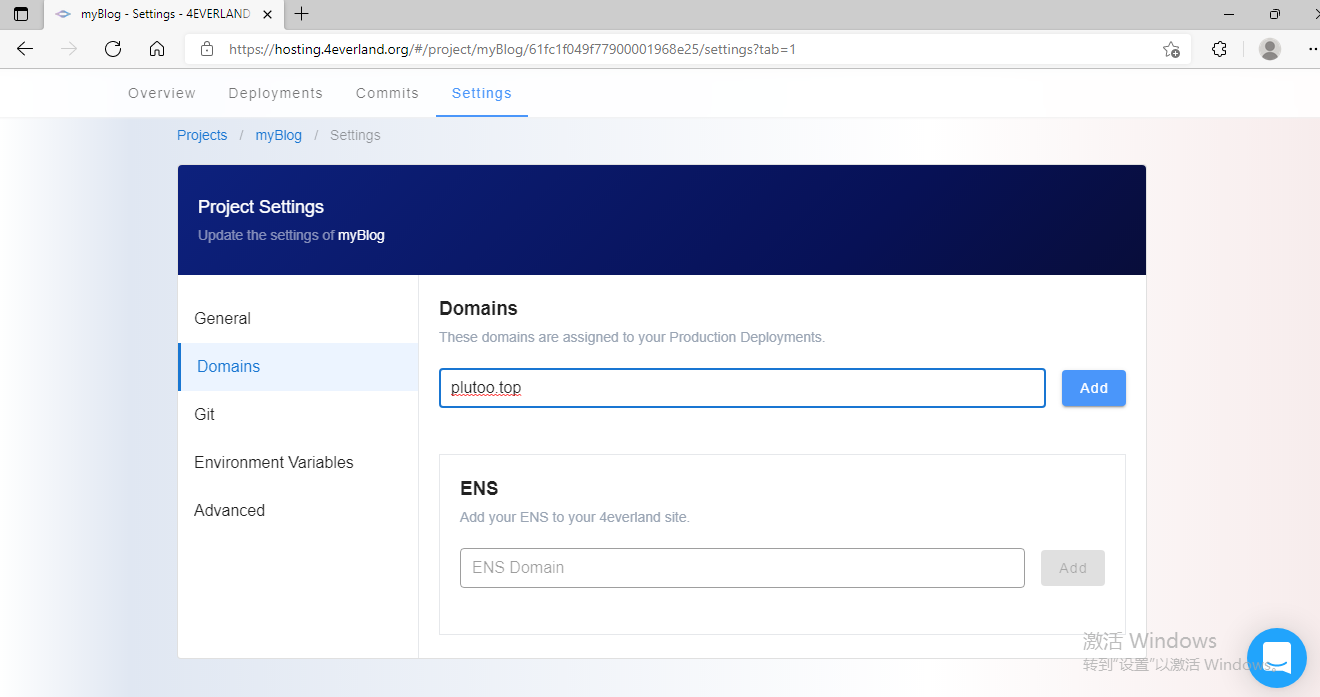
Task: Add the plutoo.top domain
Action: pyautogui.click(x=1093, y=388)
